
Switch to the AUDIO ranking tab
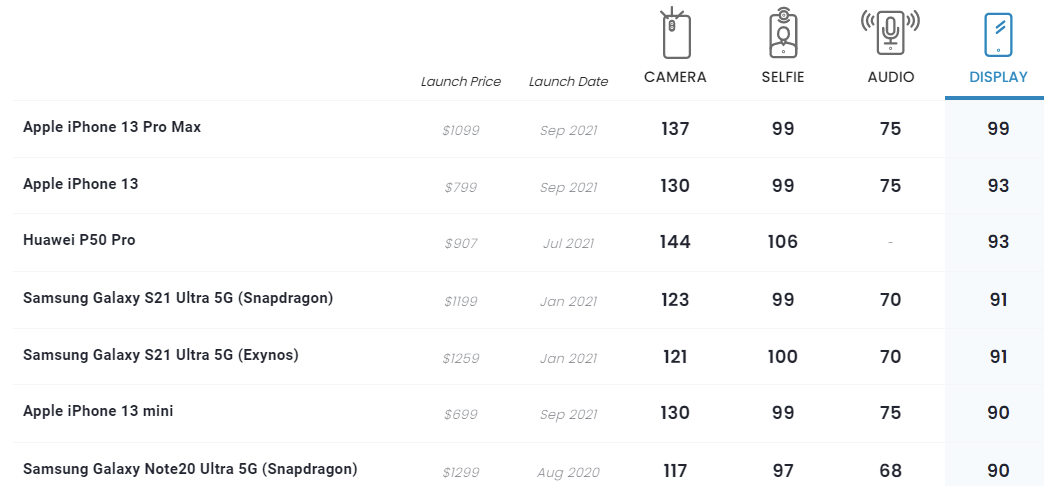tap(890, 77)
